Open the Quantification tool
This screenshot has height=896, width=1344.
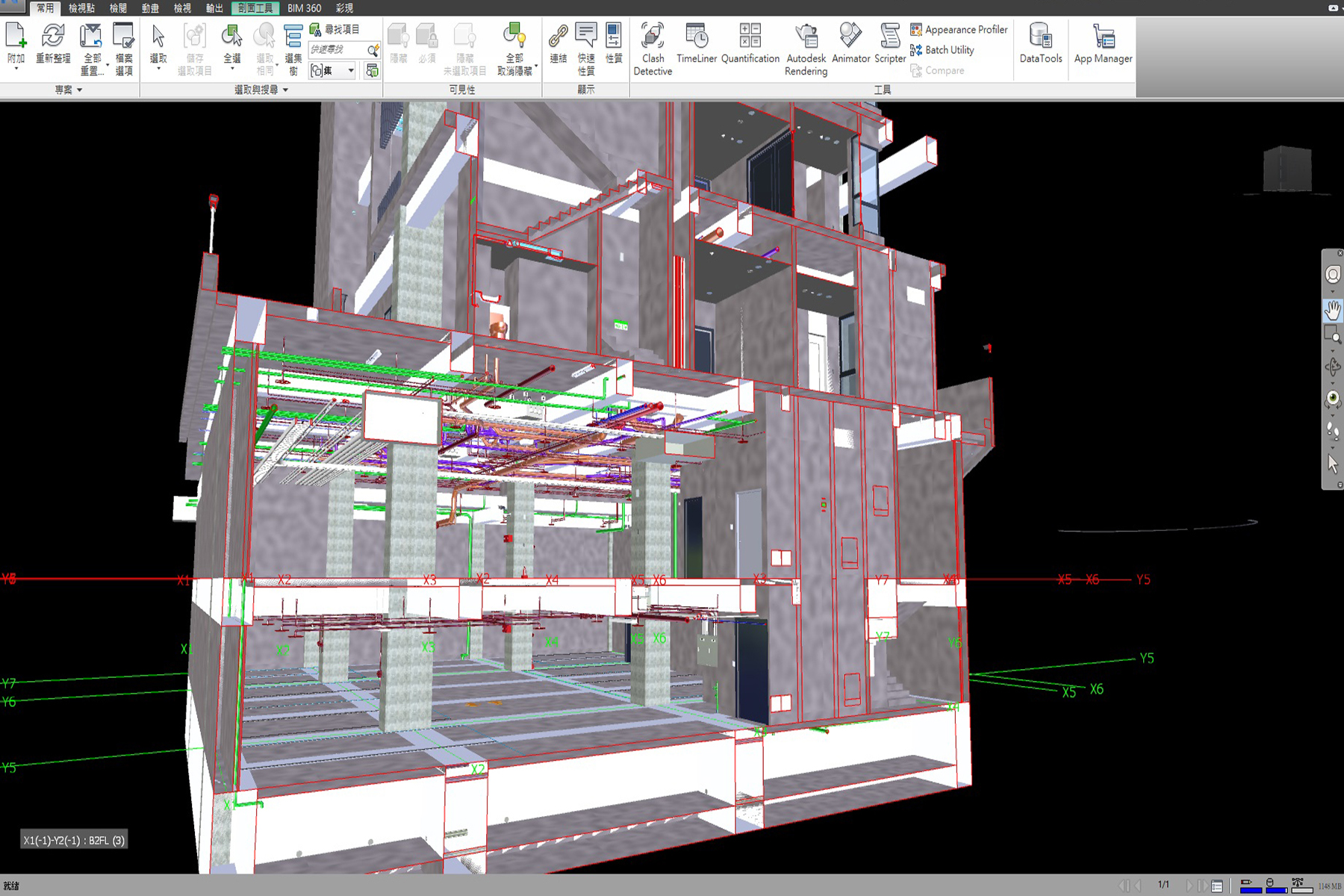(750, 43)
